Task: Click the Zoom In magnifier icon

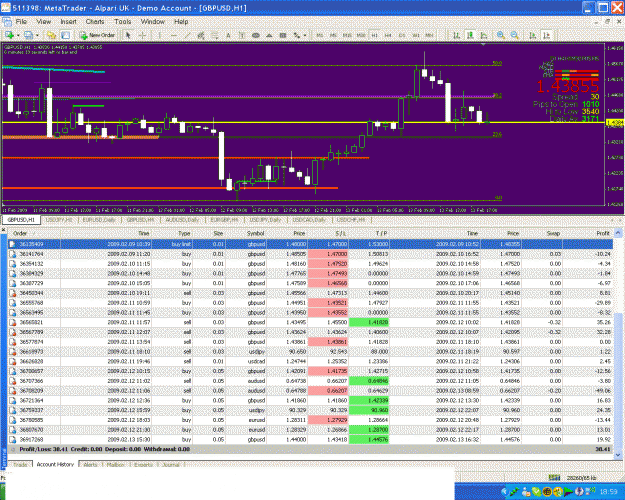Action: 501,35
